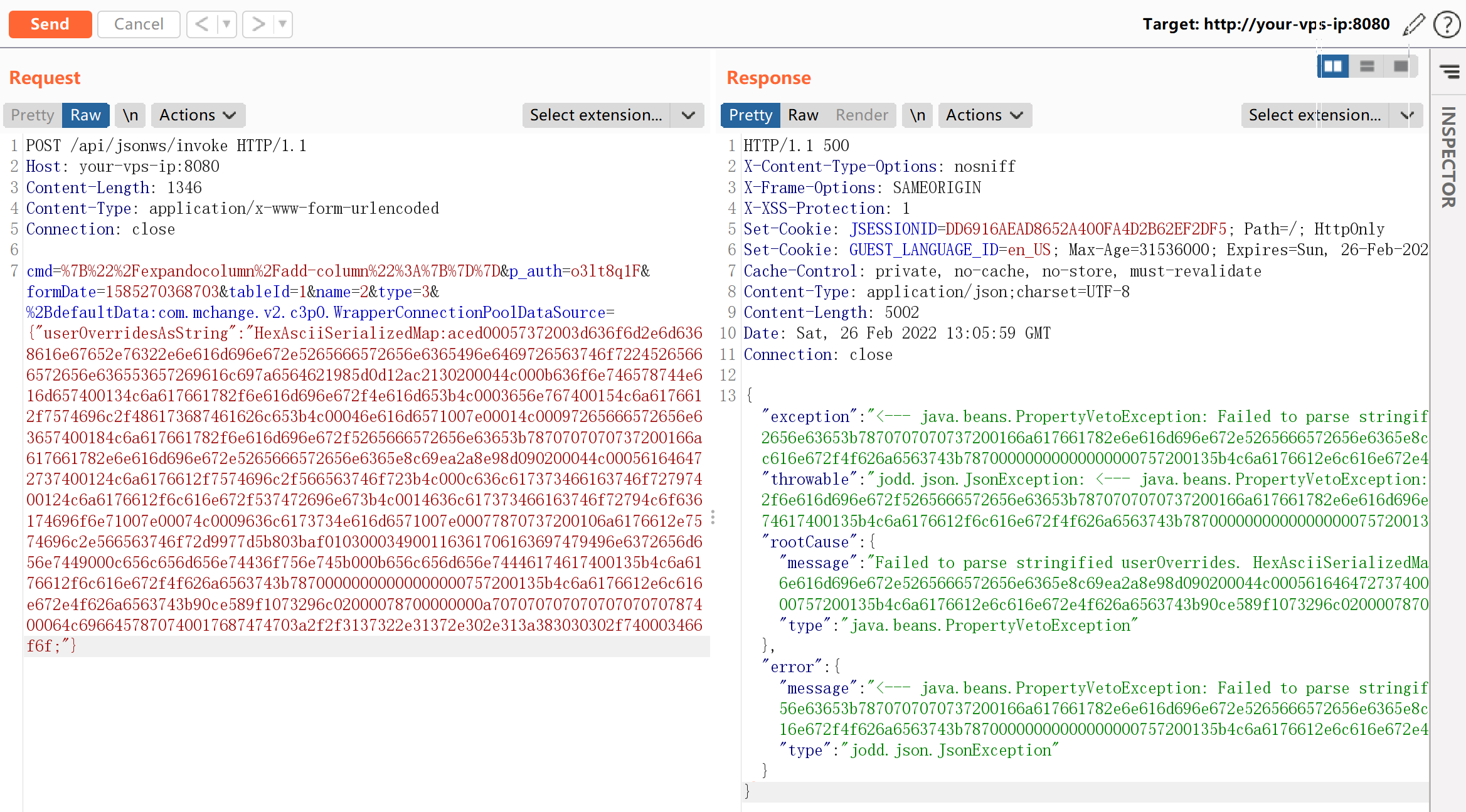Open the help question mark icon
Viewport: 1466px width, 812px height.
(1447, 24)
